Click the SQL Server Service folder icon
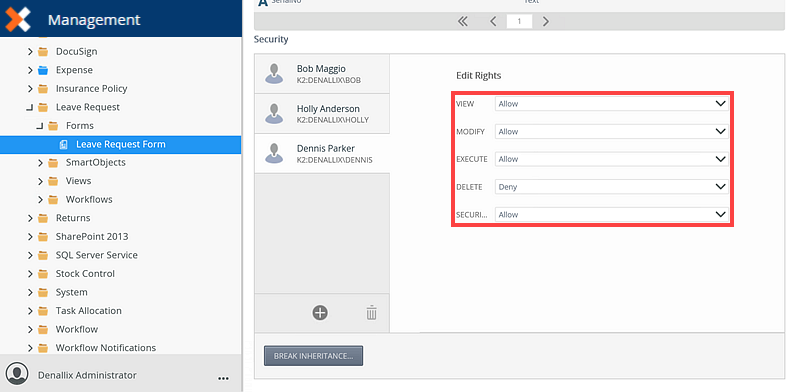The height and width of the screenshot is (392, 798). pyautogui.click(x=43, y=256)
